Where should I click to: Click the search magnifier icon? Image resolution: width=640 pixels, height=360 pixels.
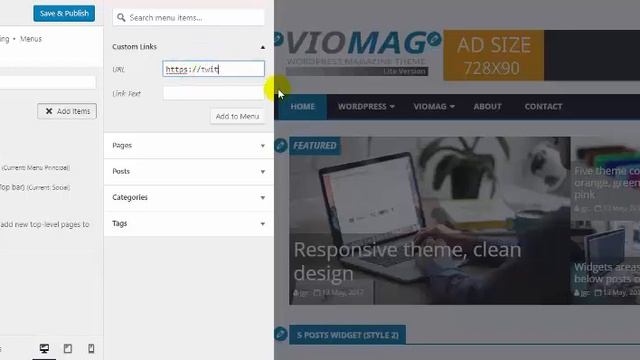click(x=121, y=18)
